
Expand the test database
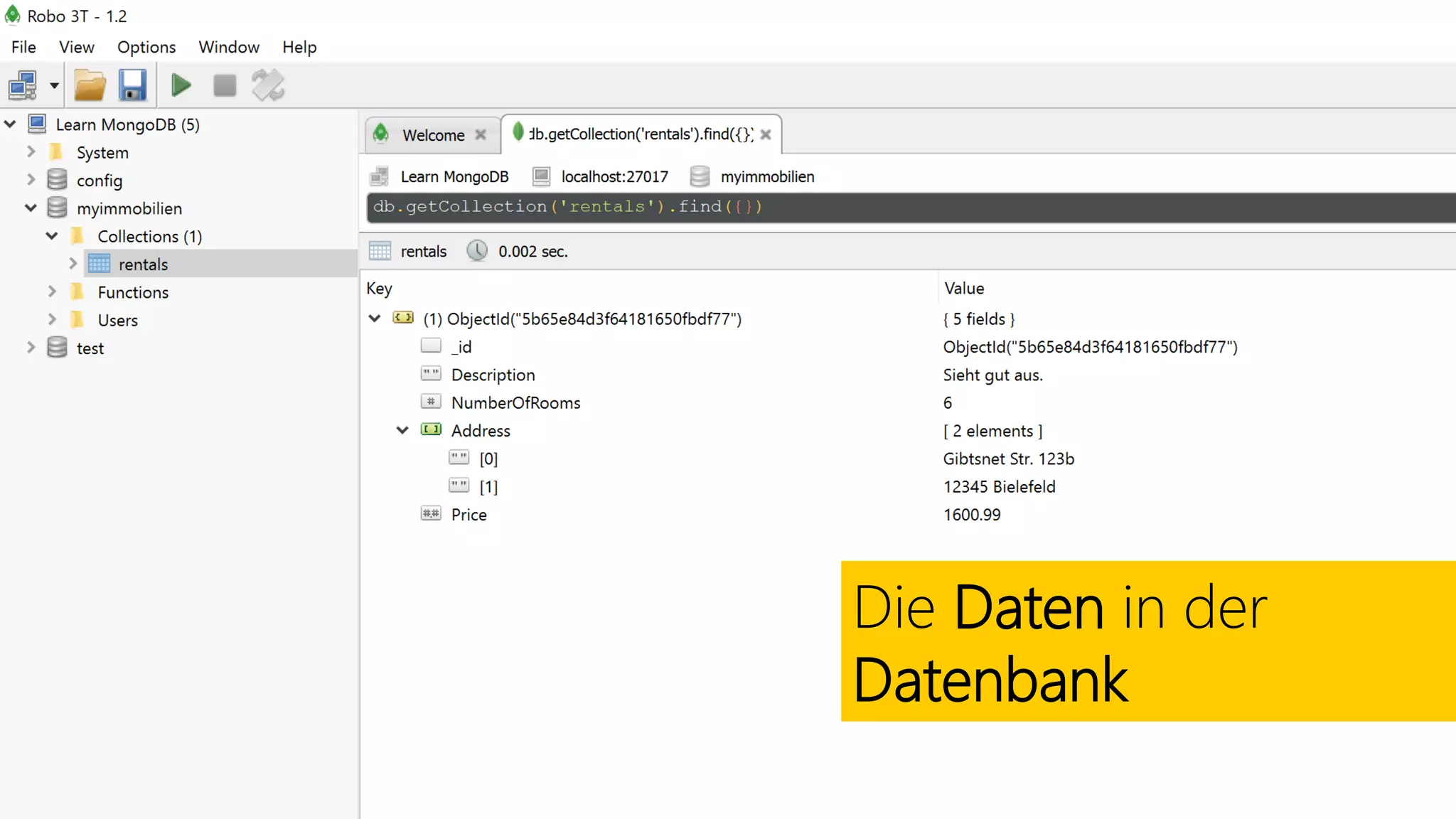31,348
